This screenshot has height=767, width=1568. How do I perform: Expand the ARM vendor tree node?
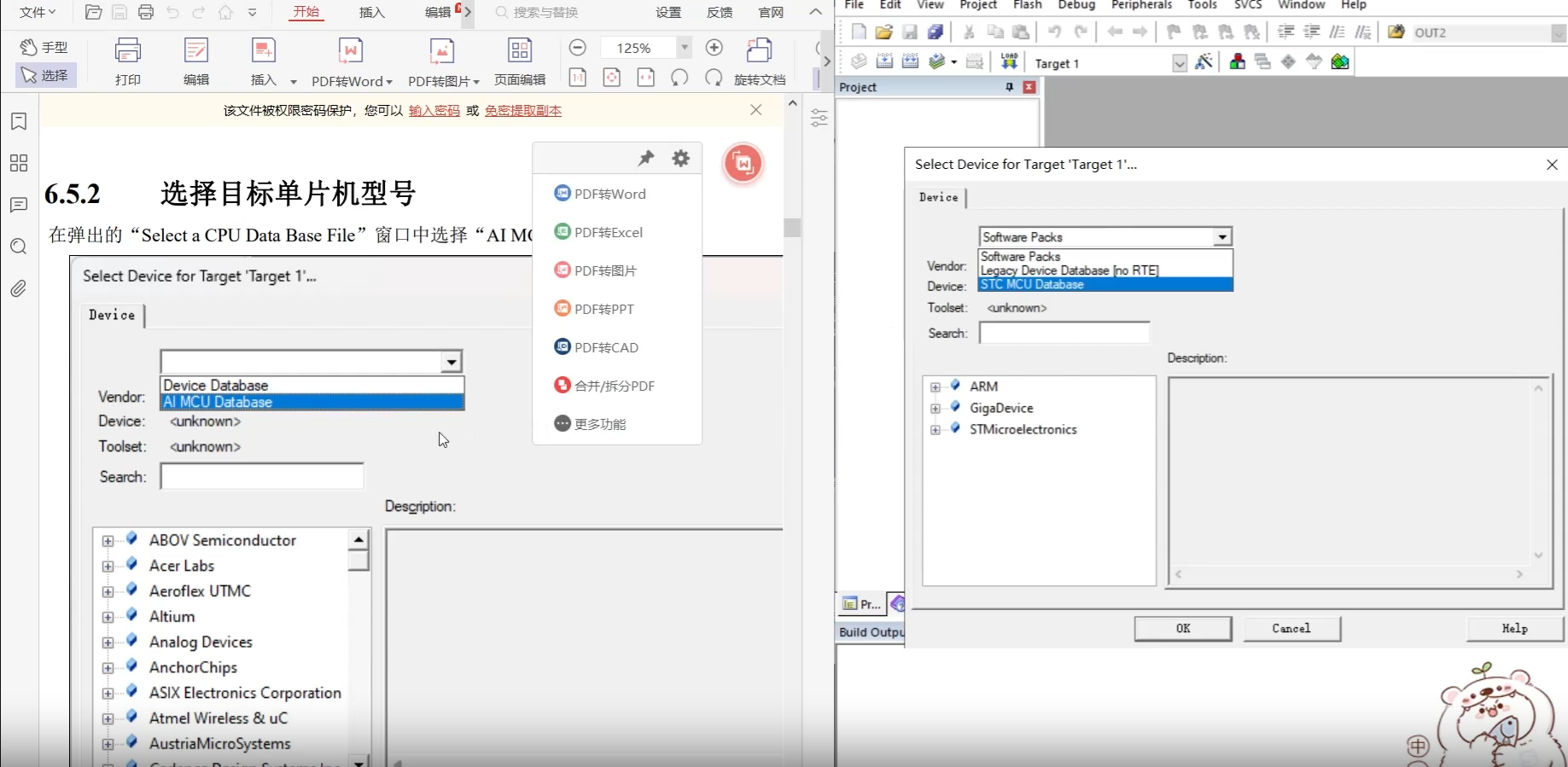tap(936, 386)
